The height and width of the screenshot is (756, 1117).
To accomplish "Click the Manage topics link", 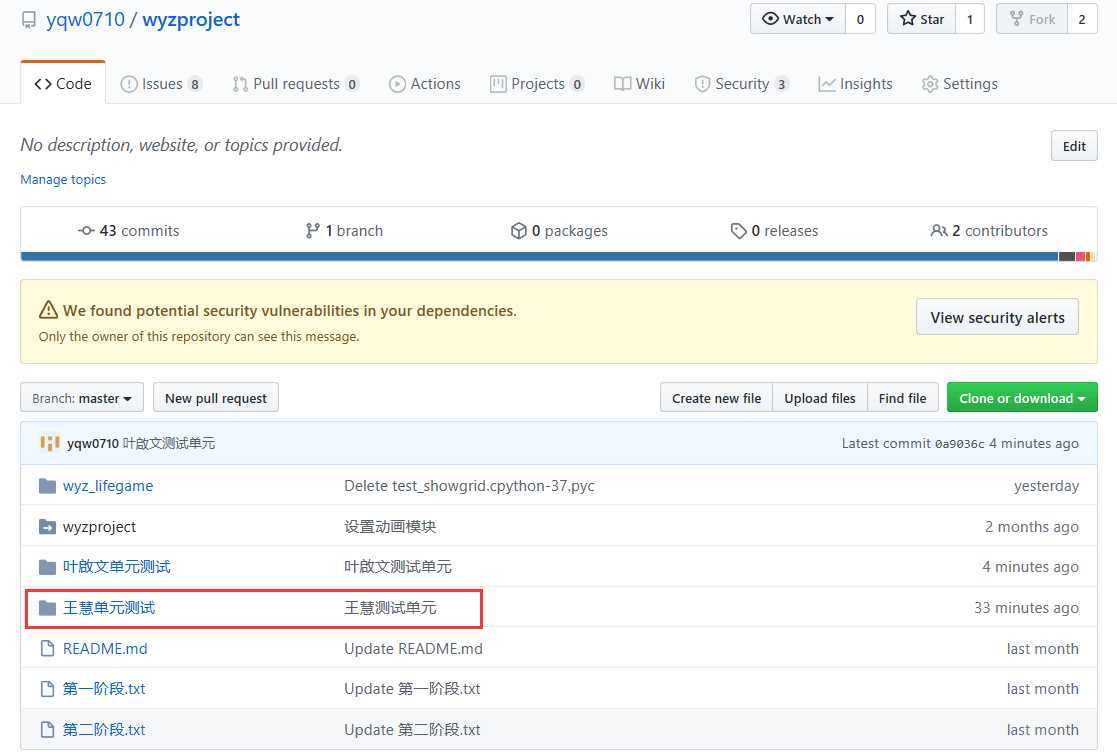I will (63, 180).
